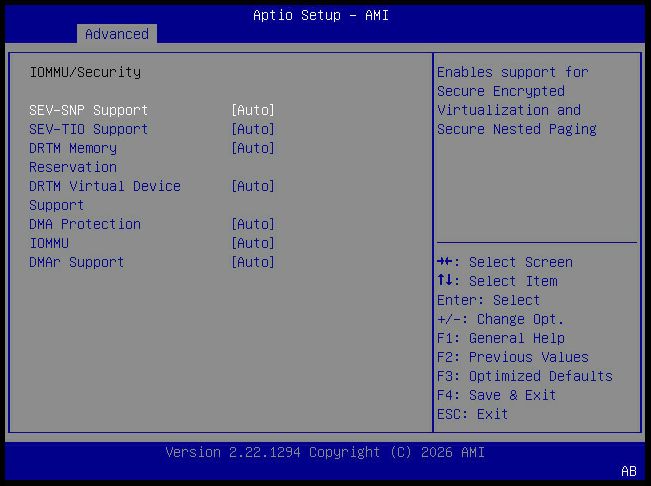Select the DRTM Memory Reservation setting
This screenshot has height=486, width=651.
tap(152, 158)
